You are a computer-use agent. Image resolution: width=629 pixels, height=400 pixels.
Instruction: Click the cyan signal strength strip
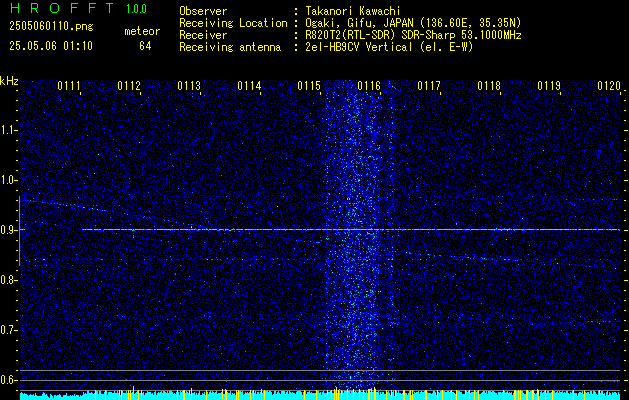pos(320,395)
